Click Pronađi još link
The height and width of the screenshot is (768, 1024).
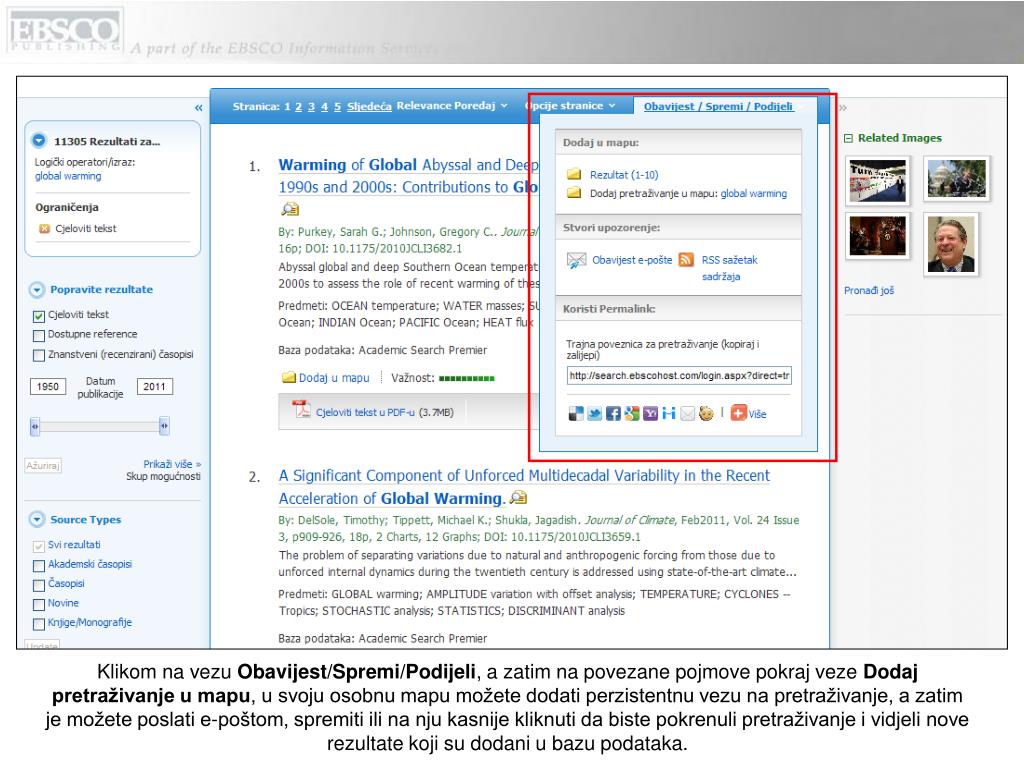click(869, 291)
